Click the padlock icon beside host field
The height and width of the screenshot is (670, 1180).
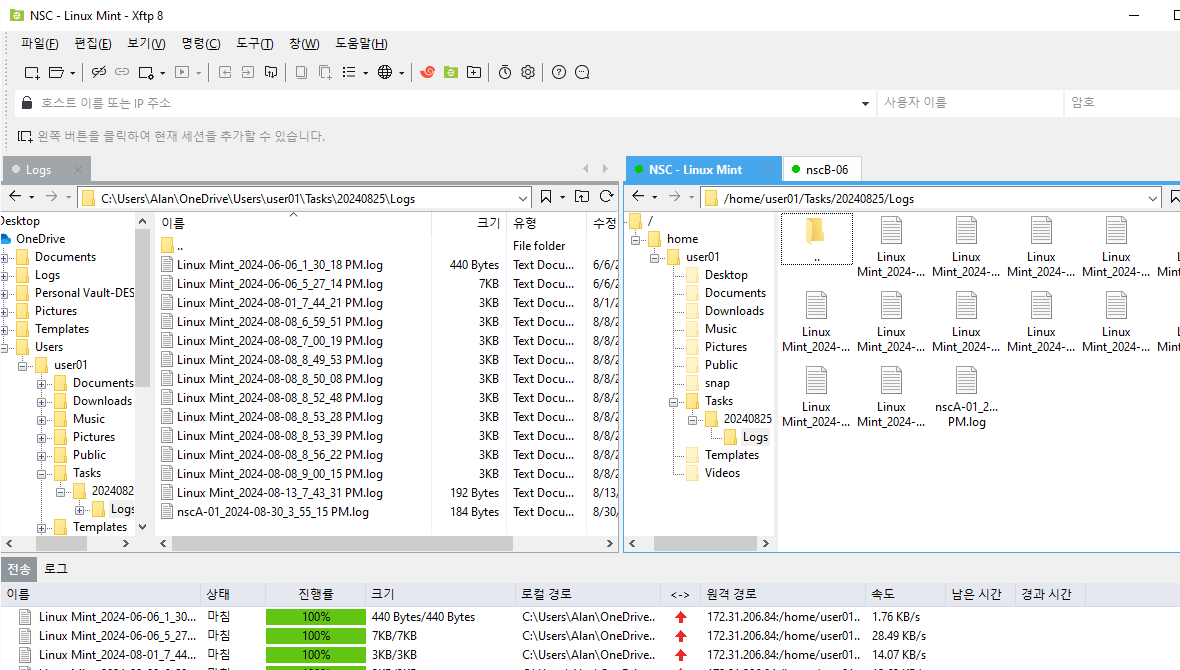click(x=27, y=102)
